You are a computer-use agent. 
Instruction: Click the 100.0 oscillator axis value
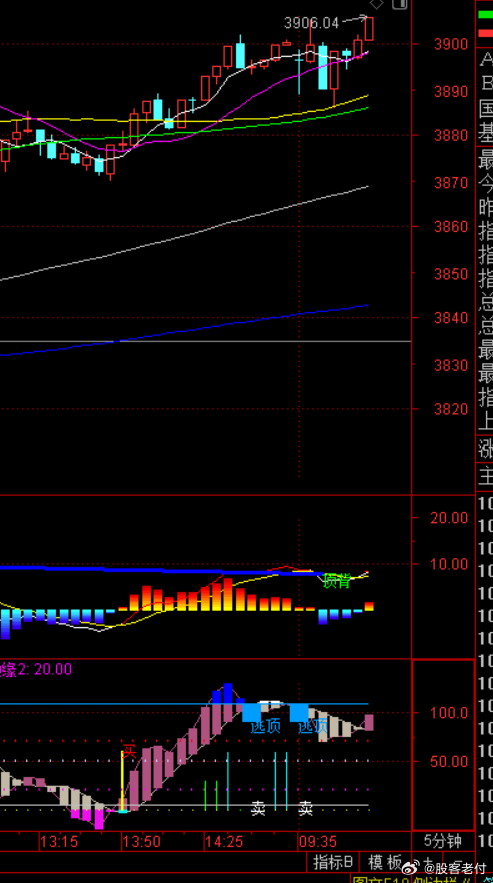click(x=449, y=713)
